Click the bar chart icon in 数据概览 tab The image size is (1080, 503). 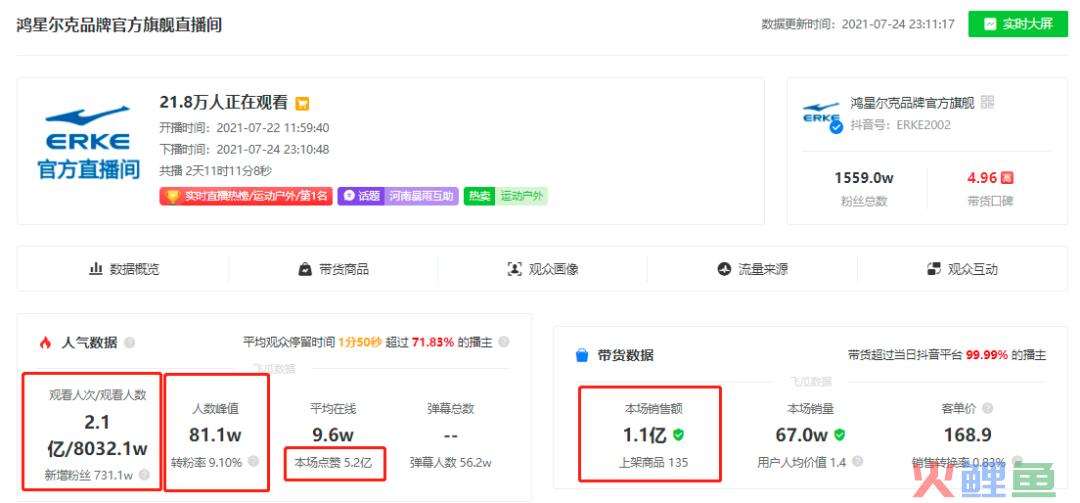pos(96,269)
